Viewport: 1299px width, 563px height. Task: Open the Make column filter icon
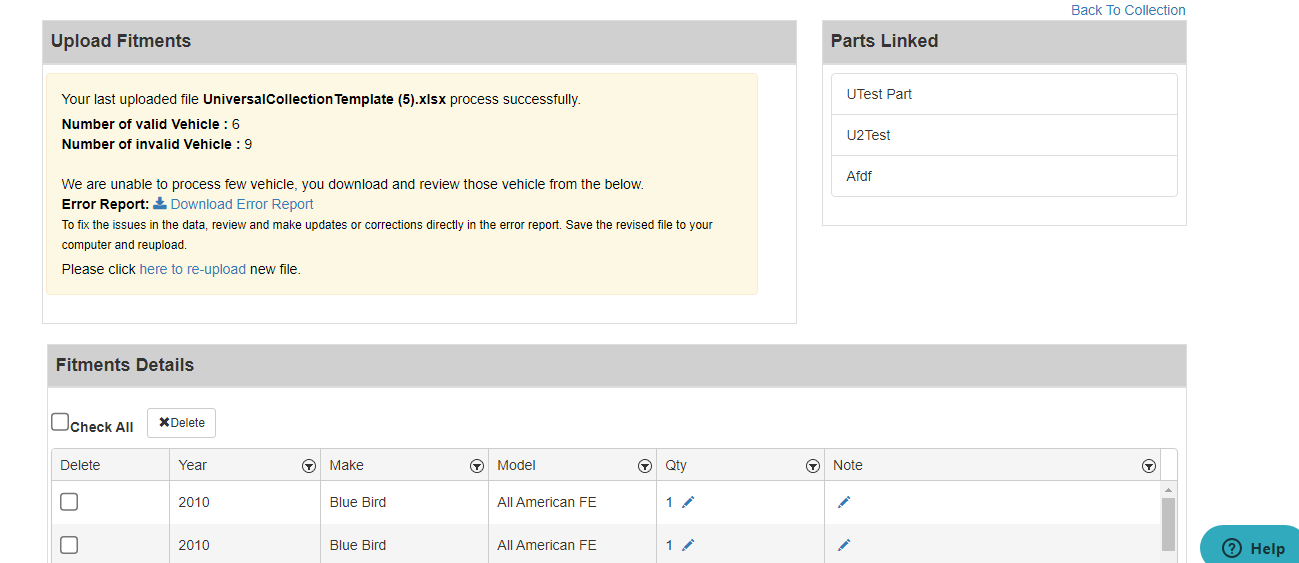(x=476, y=466)
